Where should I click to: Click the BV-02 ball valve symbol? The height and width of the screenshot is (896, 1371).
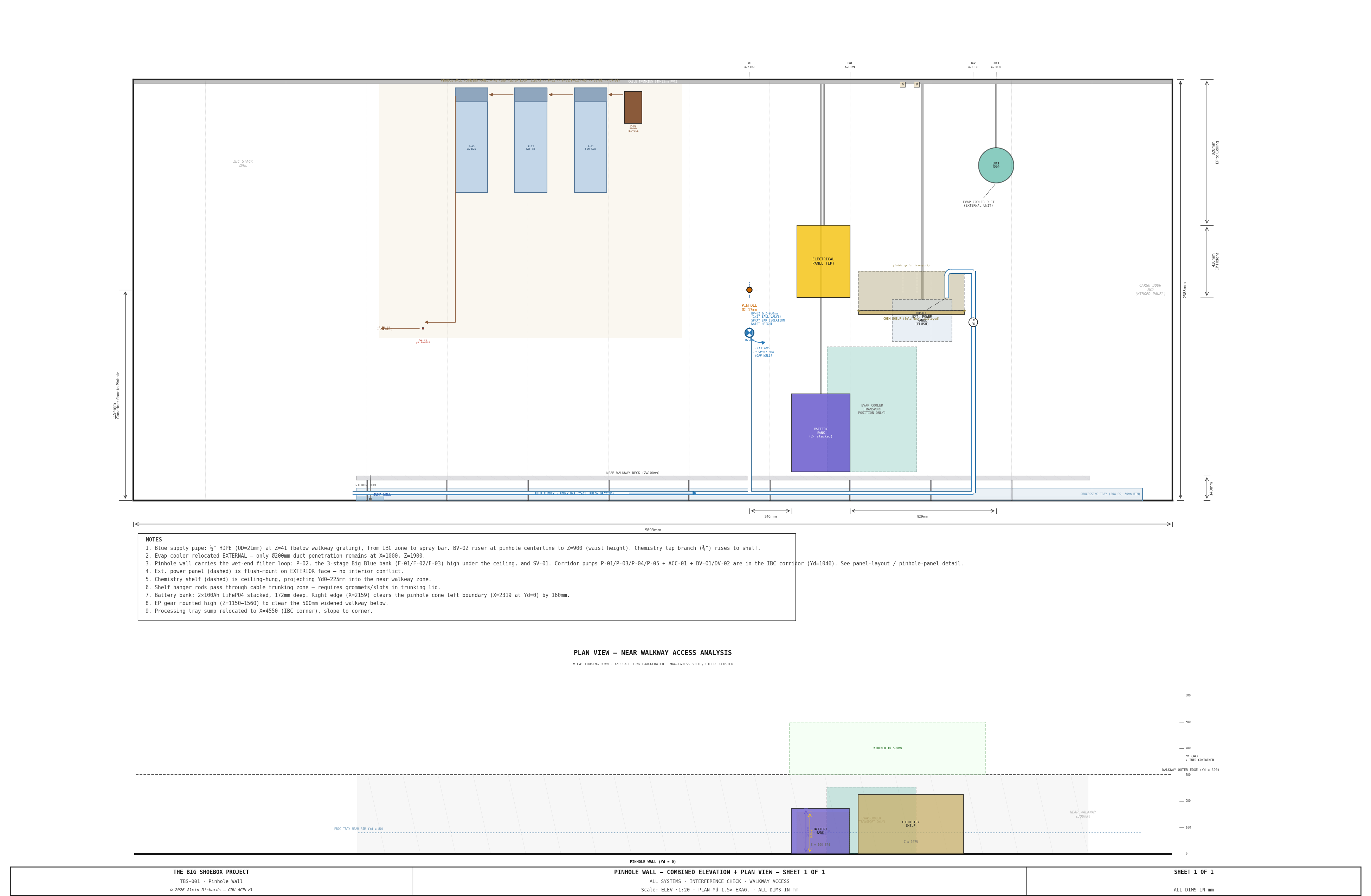pos(749,333)
